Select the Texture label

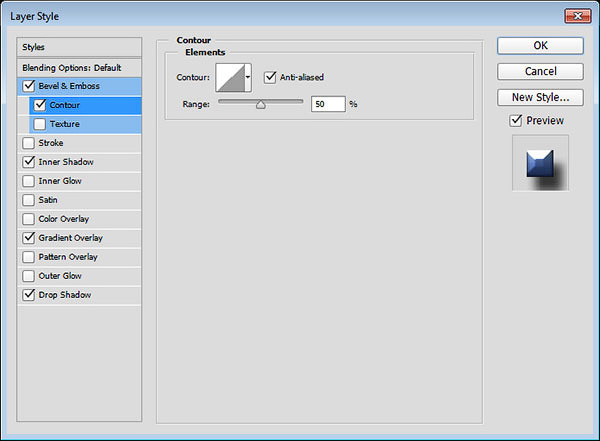tap(65, 124)
